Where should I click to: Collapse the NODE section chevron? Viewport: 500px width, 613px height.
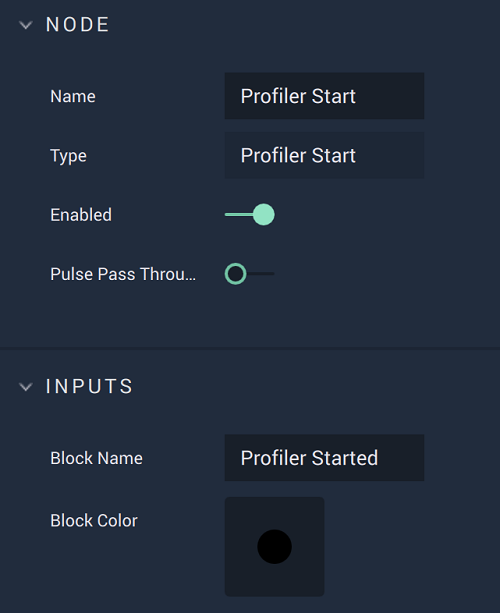(x=26, y=25)
